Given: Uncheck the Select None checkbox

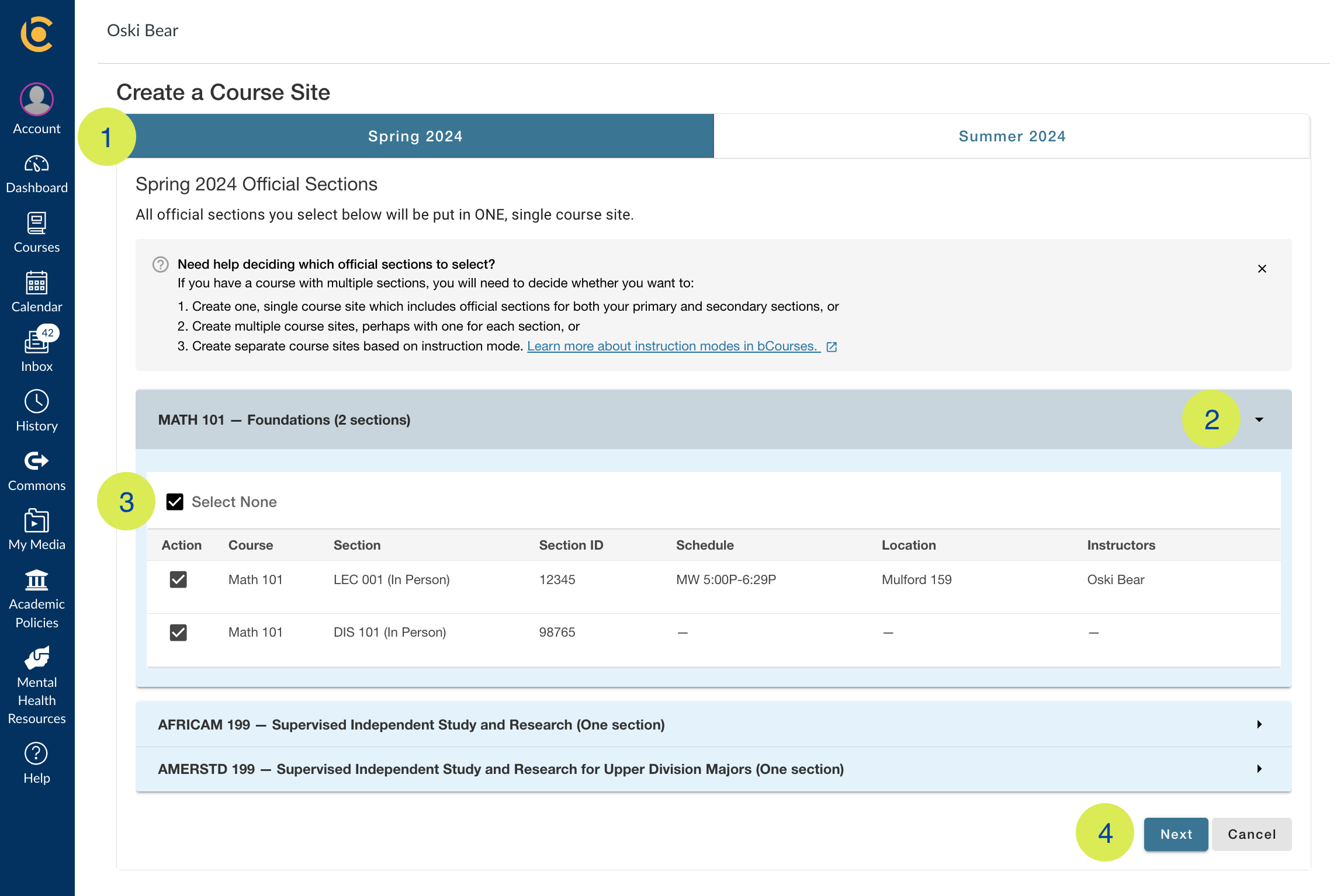Looking at the screenshot, I should click(x=175, y=502).
